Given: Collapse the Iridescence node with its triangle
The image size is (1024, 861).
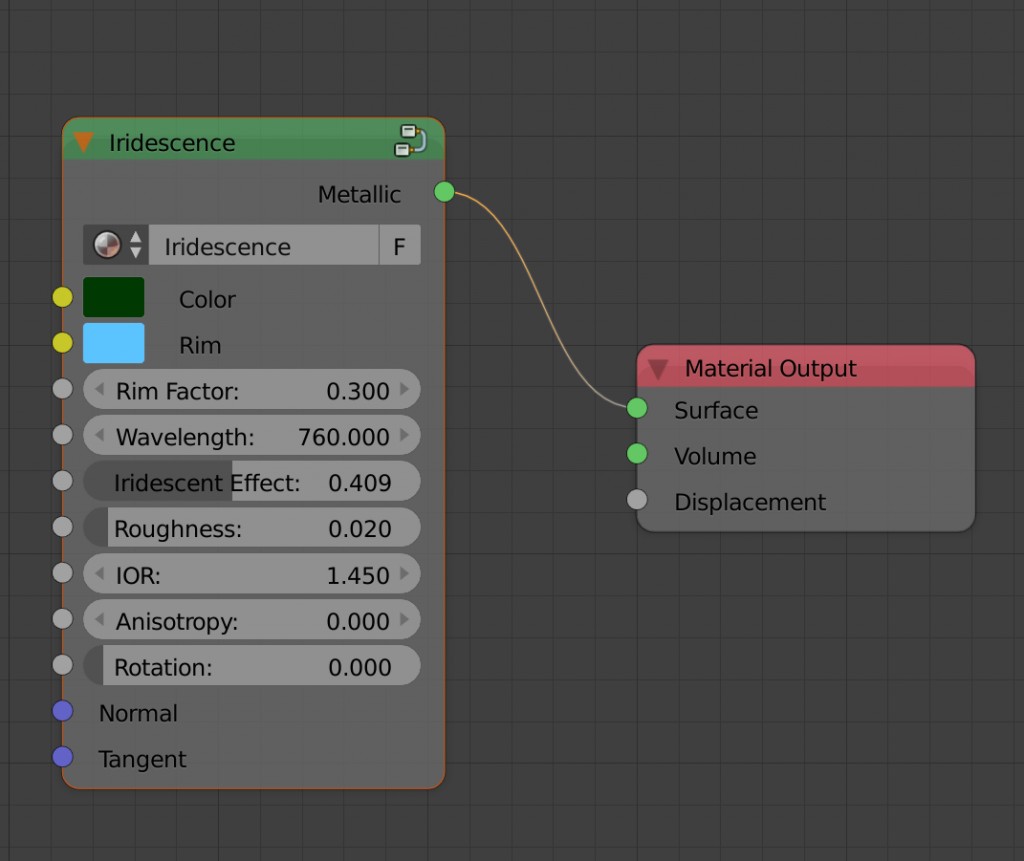Looking at the screenshot, I should [84, 142].
